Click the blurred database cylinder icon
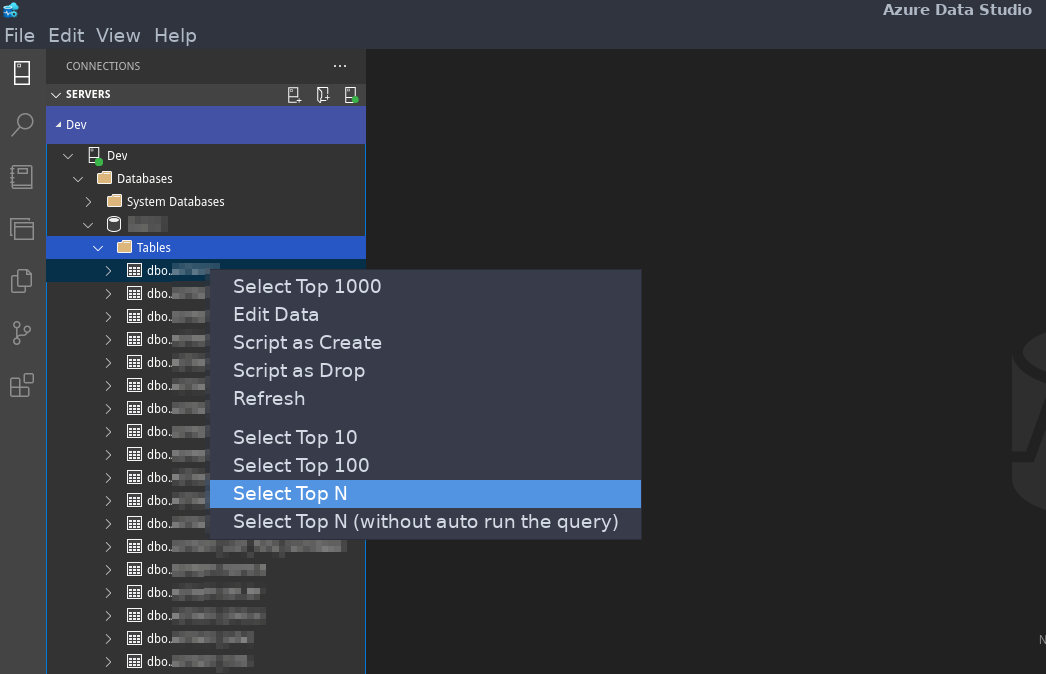Screen dimensions: 1046x674 114,224
